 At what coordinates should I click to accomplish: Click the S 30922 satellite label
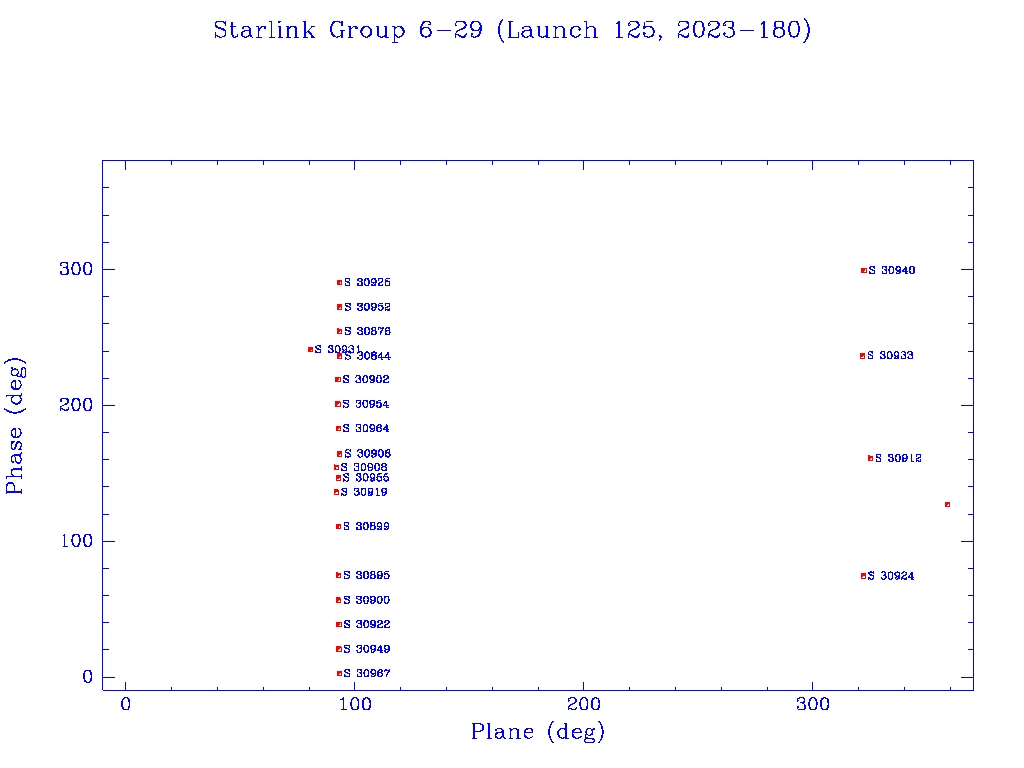click(x=366, y=625)
